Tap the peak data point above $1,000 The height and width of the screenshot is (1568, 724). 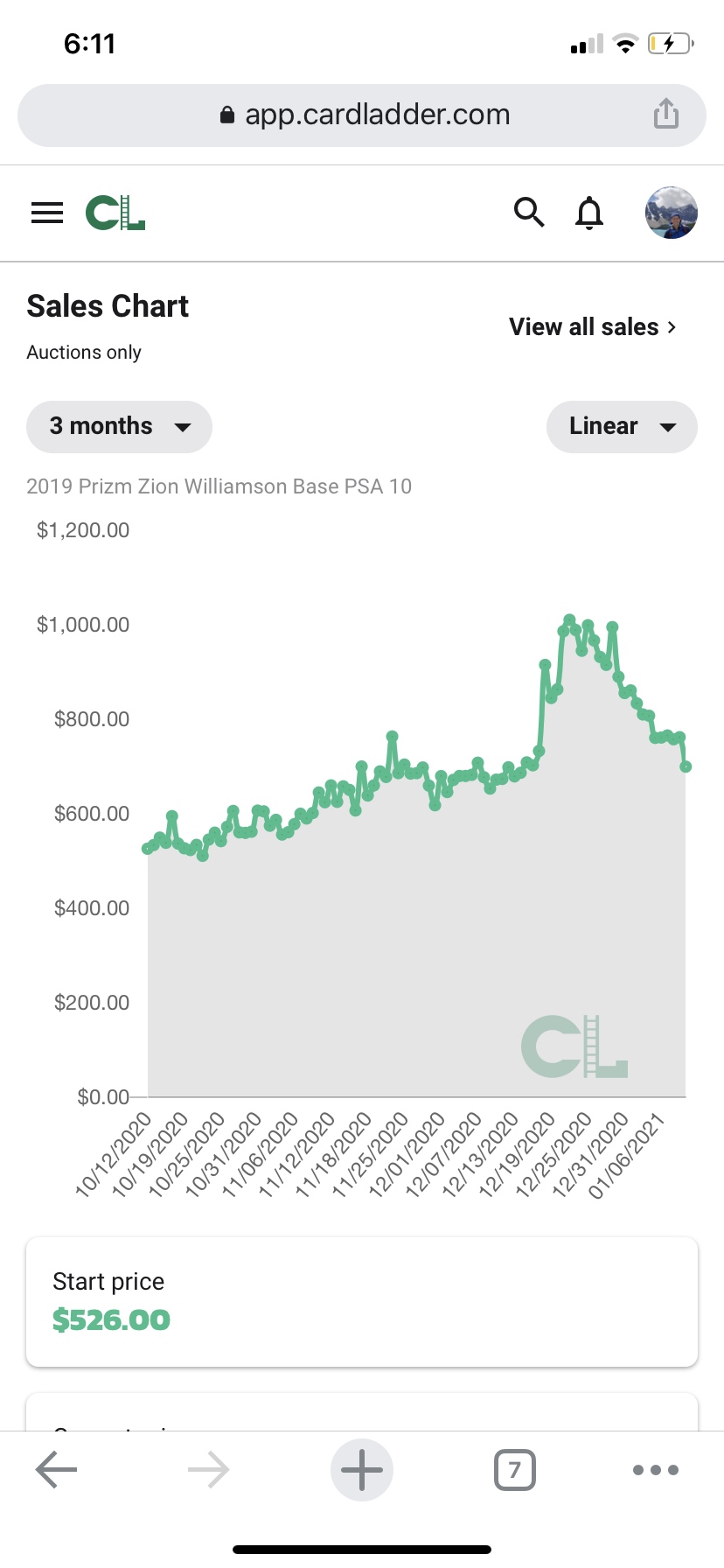tap(569, 620)
